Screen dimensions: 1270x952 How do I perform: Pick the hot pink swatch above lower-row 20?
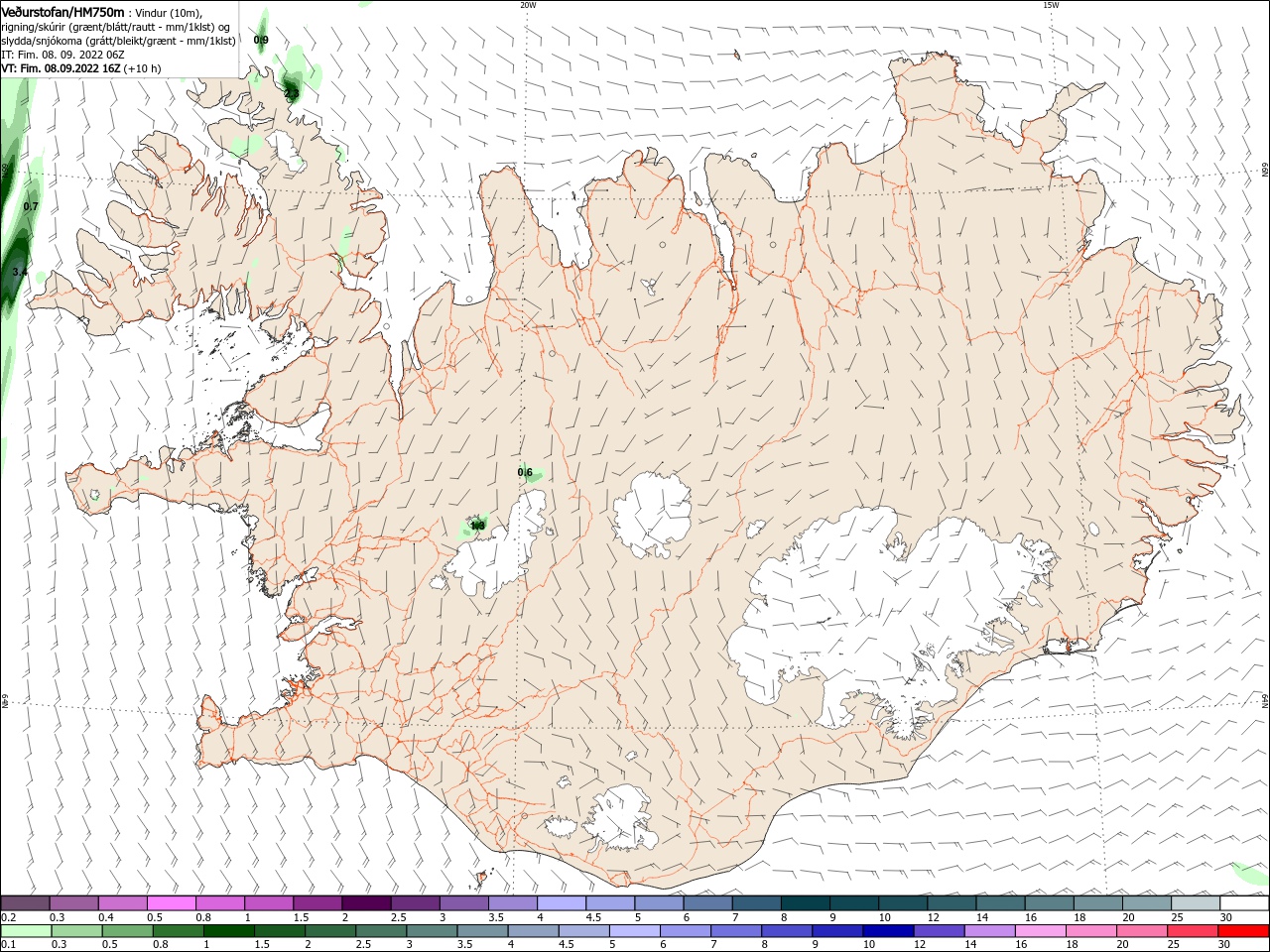tap(1142, 931)
